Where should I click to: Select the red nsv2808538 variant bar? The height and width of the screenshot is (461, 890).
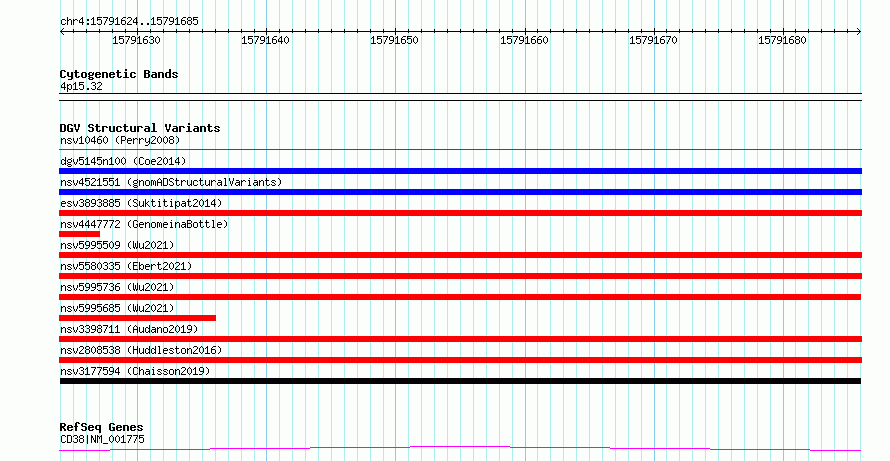(x=460, y=360)
